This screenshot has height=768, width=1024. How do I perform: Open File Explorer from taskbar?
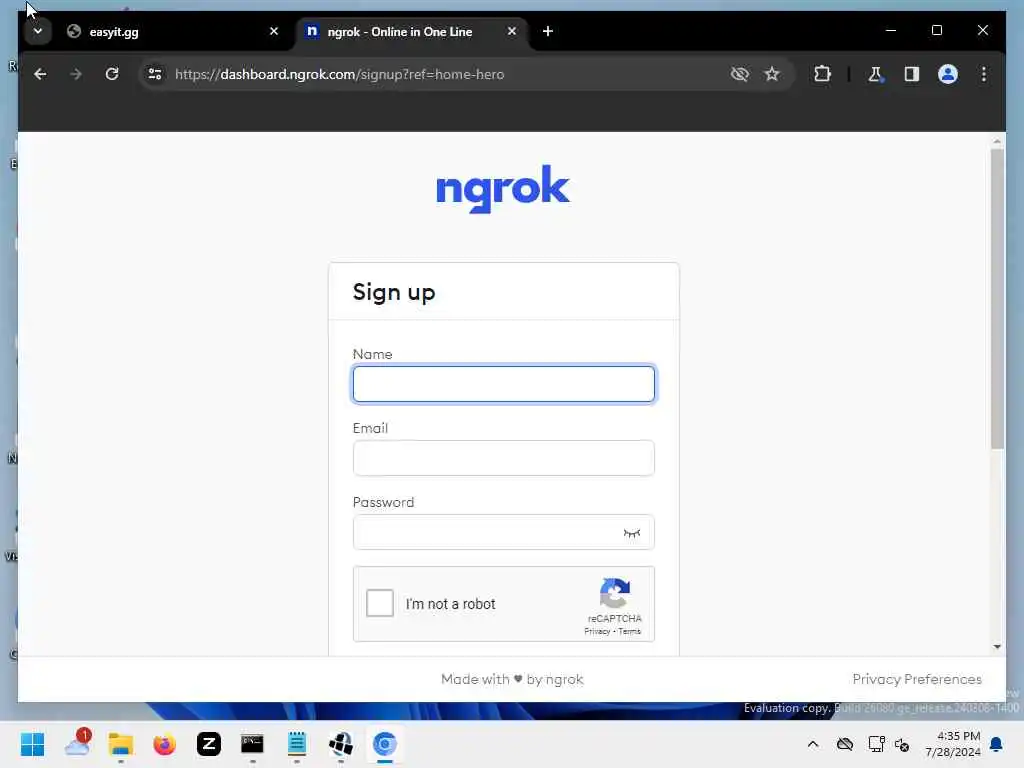coord(121,744)
